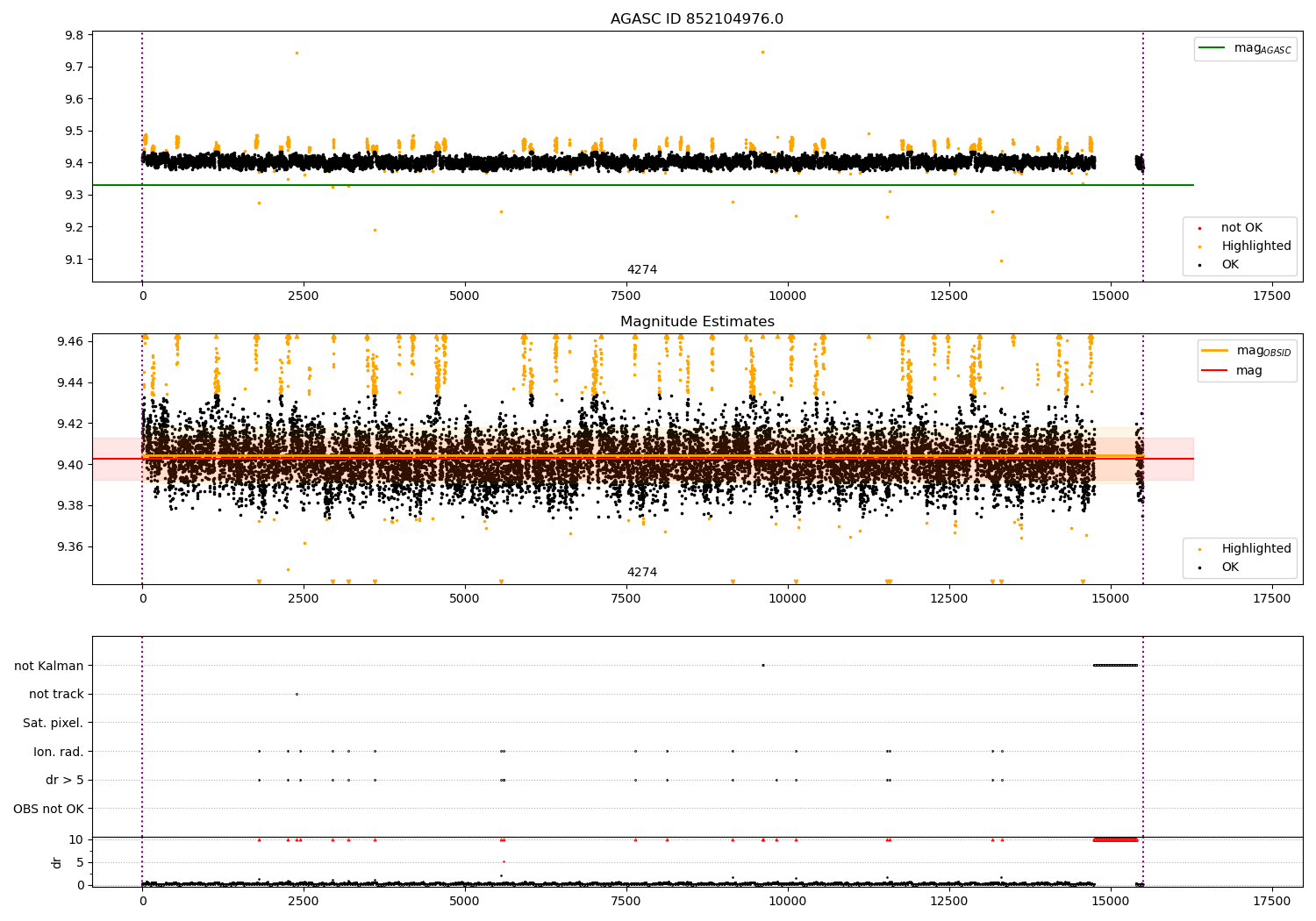
Task: Click the red mag legend line swatch
Action: [x=1215, y=371]
